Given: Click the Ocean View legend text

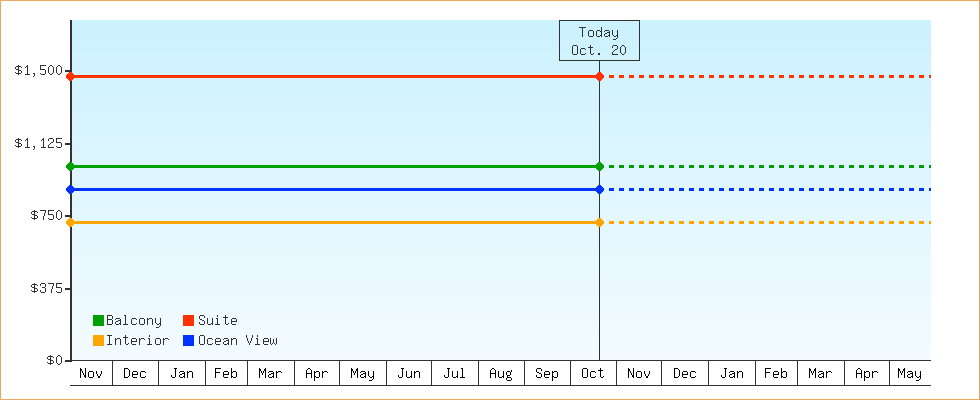Looking at the screenshot, I should [x=238, y=340].
